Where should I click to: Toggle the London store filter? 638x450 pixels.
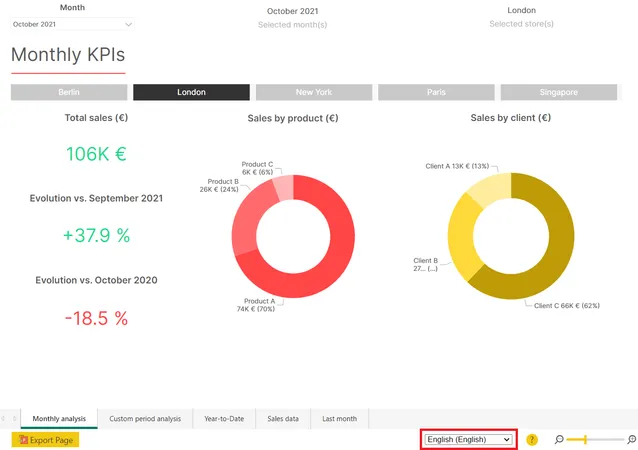pos(191,92)
